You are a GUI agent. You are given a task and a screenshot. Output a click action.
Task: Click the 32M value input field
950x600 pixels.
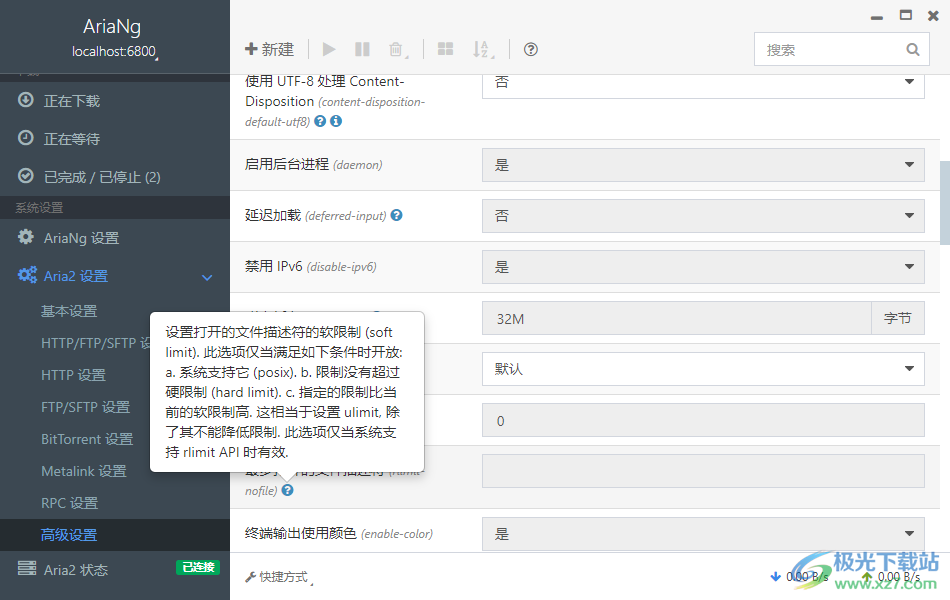677,318
